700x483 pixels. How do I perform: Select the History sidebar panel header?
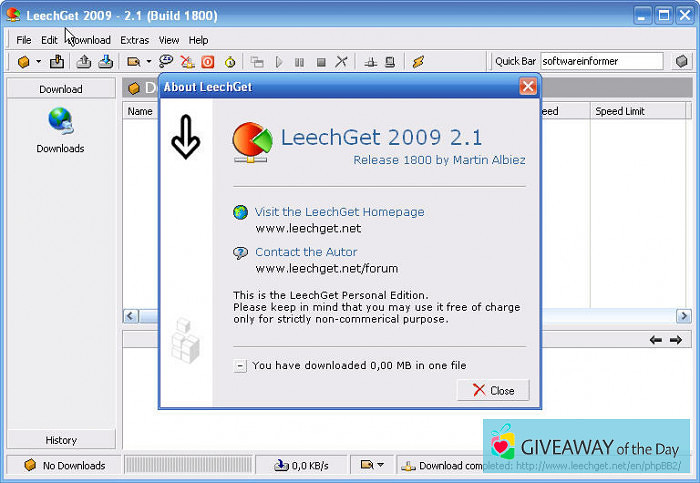coord(61,440)
